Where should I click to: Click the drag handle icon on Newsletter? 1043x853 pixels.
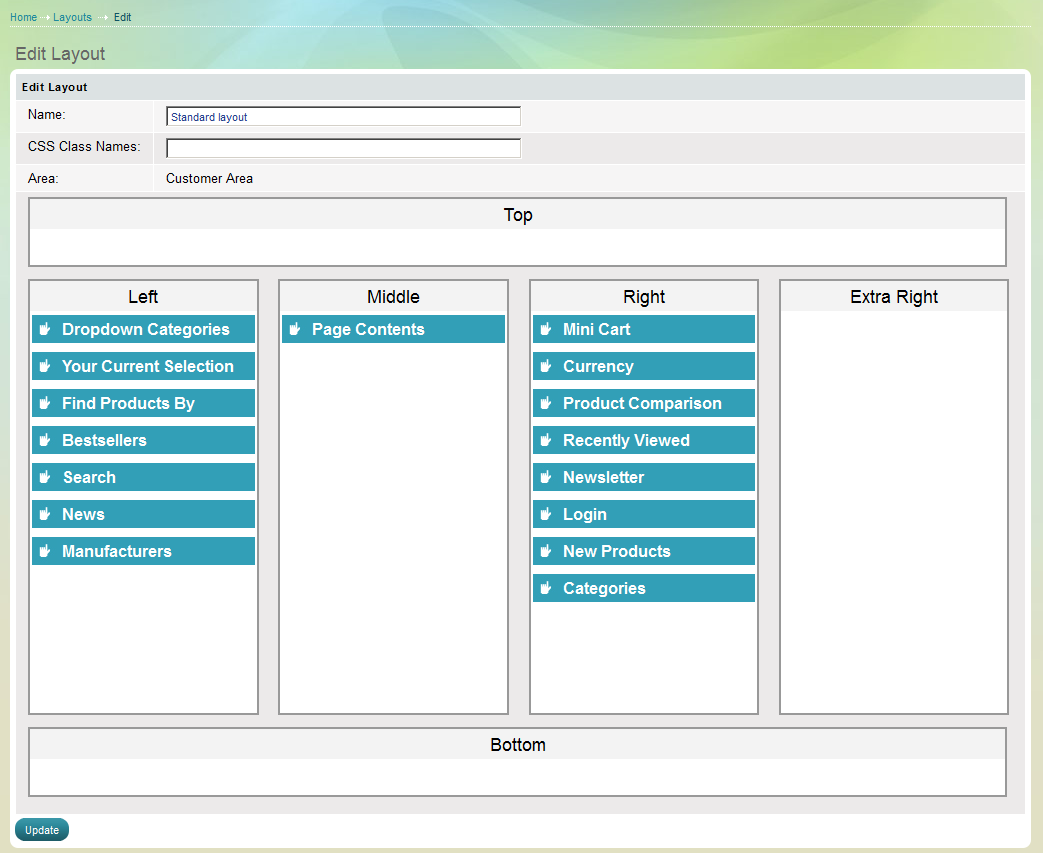(x=546, y=477)
